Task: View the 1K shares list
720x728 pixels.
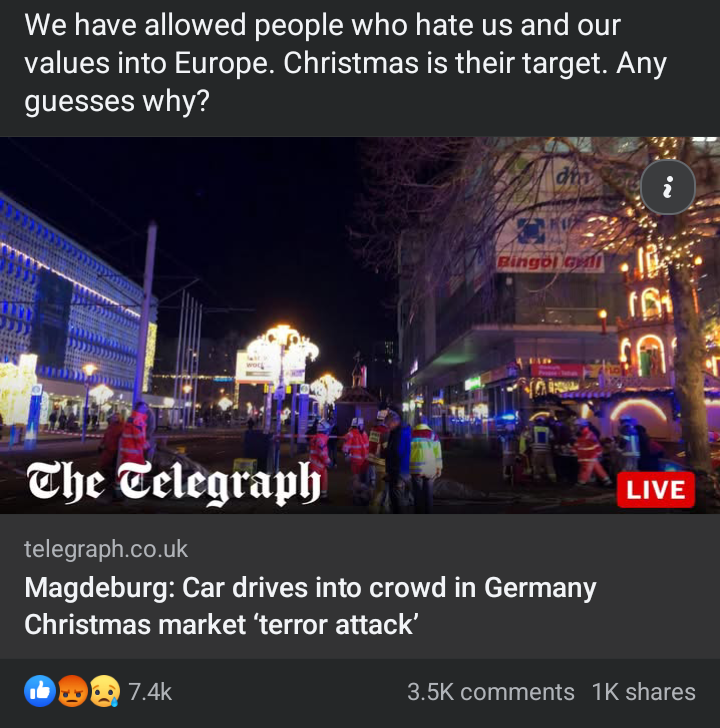Action: [643, 692]
